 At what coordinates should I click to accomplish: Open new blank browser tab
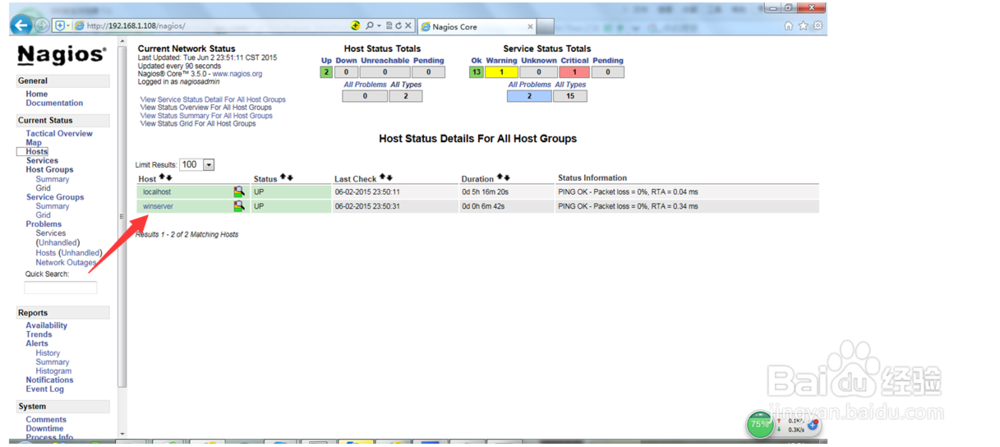point(546,27)
